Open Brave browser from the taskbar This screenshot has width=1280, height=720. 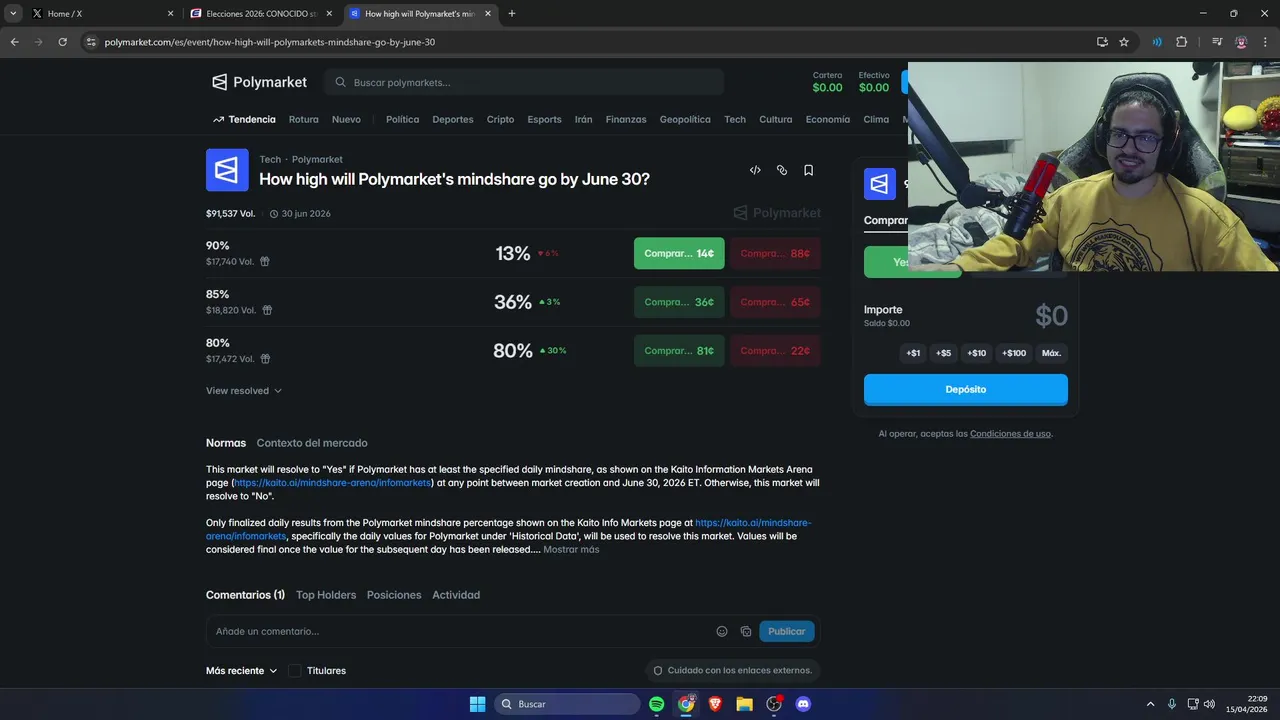(715, 704)
